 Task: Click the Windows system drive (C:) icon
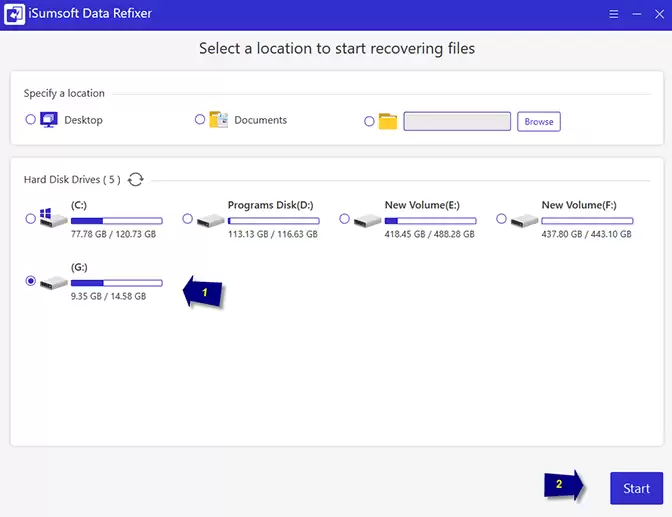53,218
